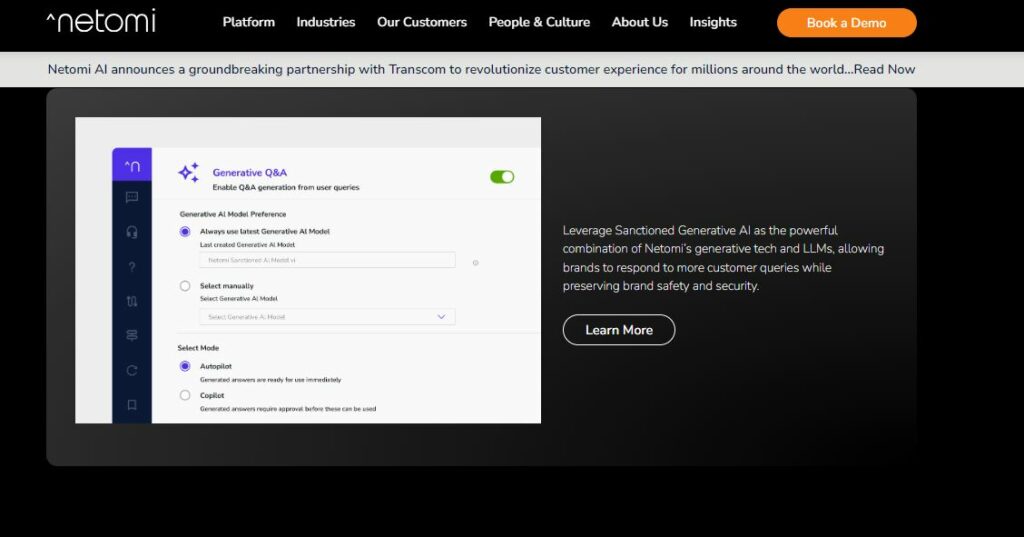Open the Platform menu
This screenshot has width=1024, height=537.
pyautogui.click(x=249, y=22)
